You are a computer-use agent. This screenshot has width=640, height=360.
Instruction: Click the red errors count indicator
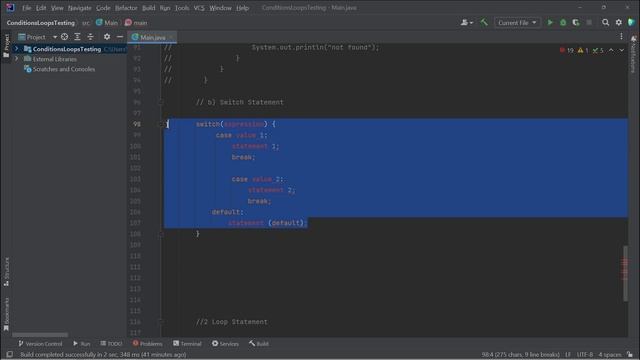pos(567,50)
